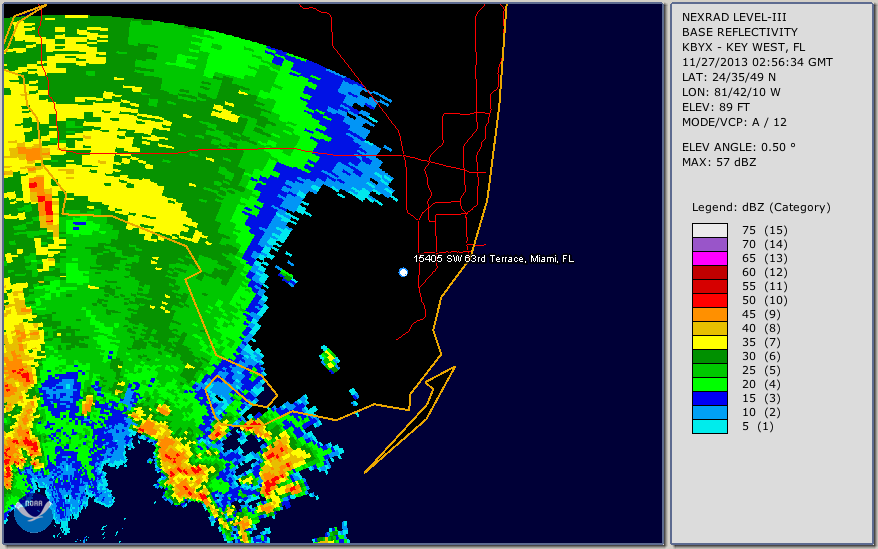878x549 pixels.
Task: Select the 10 dBZ light blue swatch
Action: point(709,412)
